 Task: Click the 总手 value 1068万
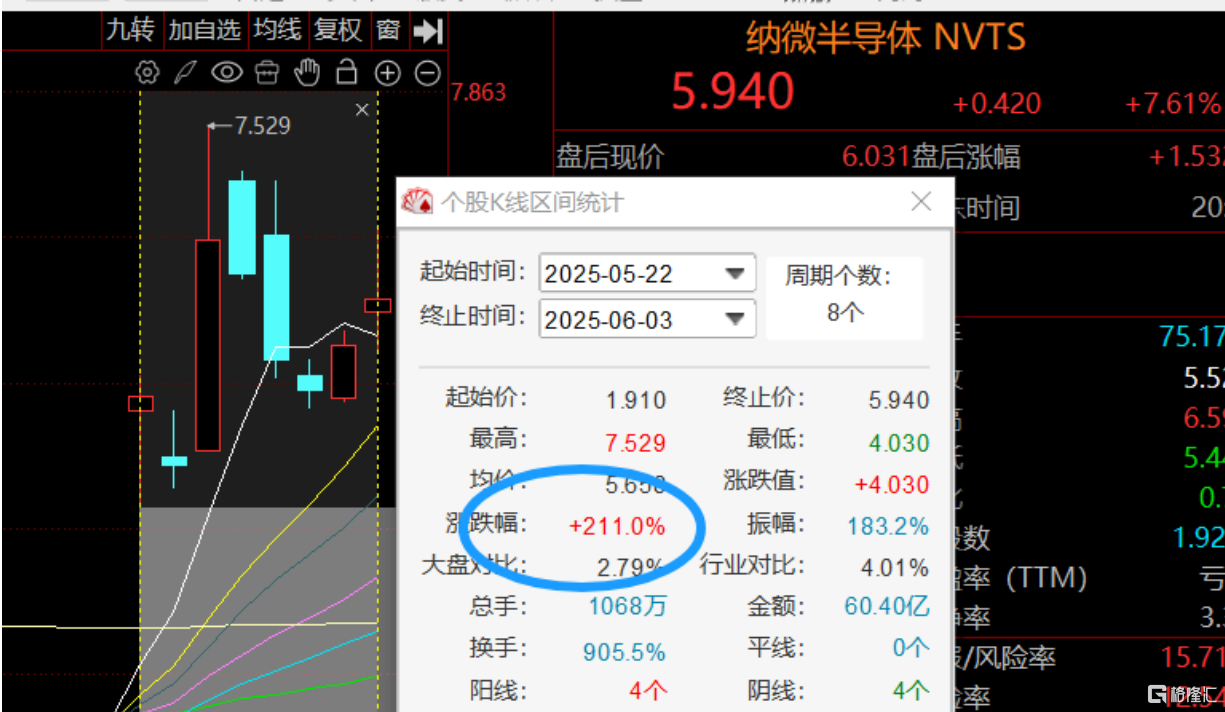click(627, 606)
